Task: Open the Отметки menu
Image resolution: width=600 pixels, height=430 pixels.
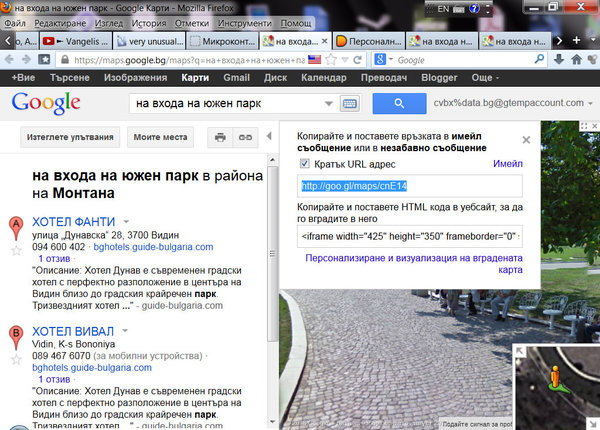Action: (x=192, y=23)
